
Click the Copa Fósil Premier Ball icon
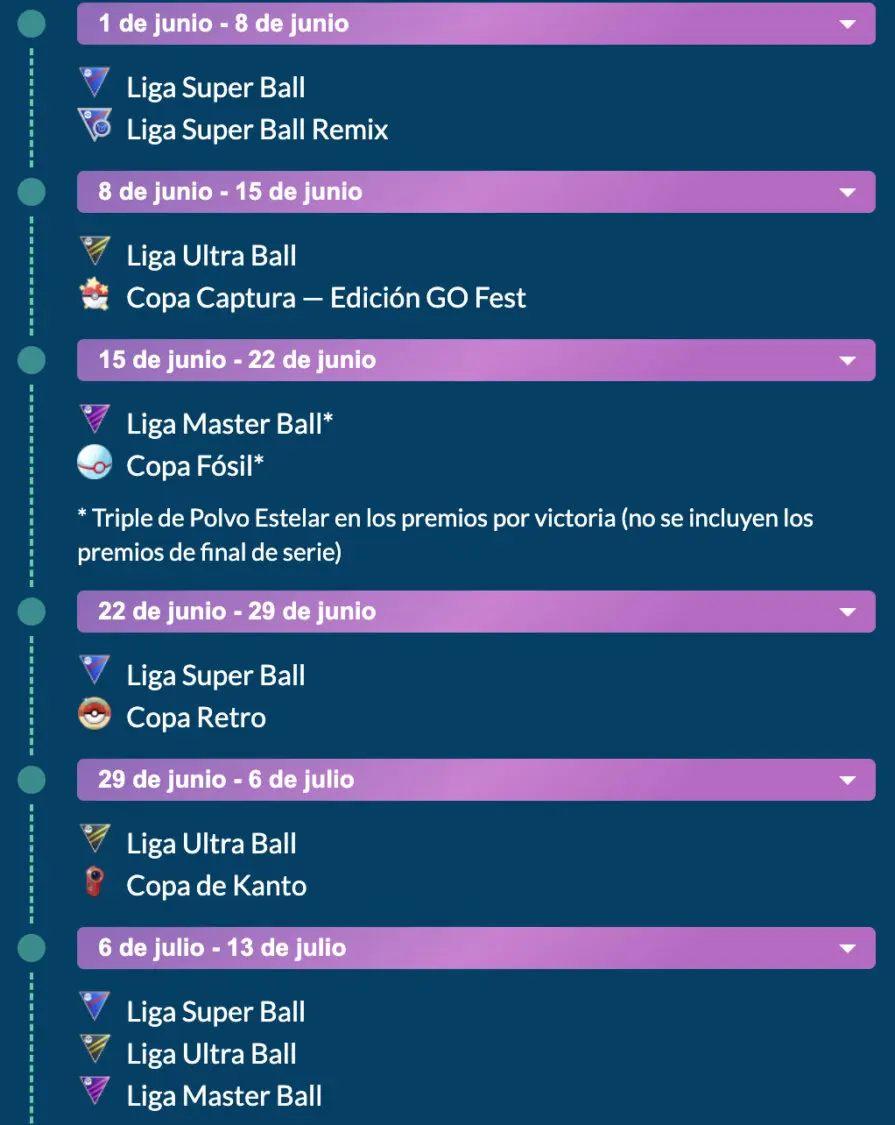[95, 462]
